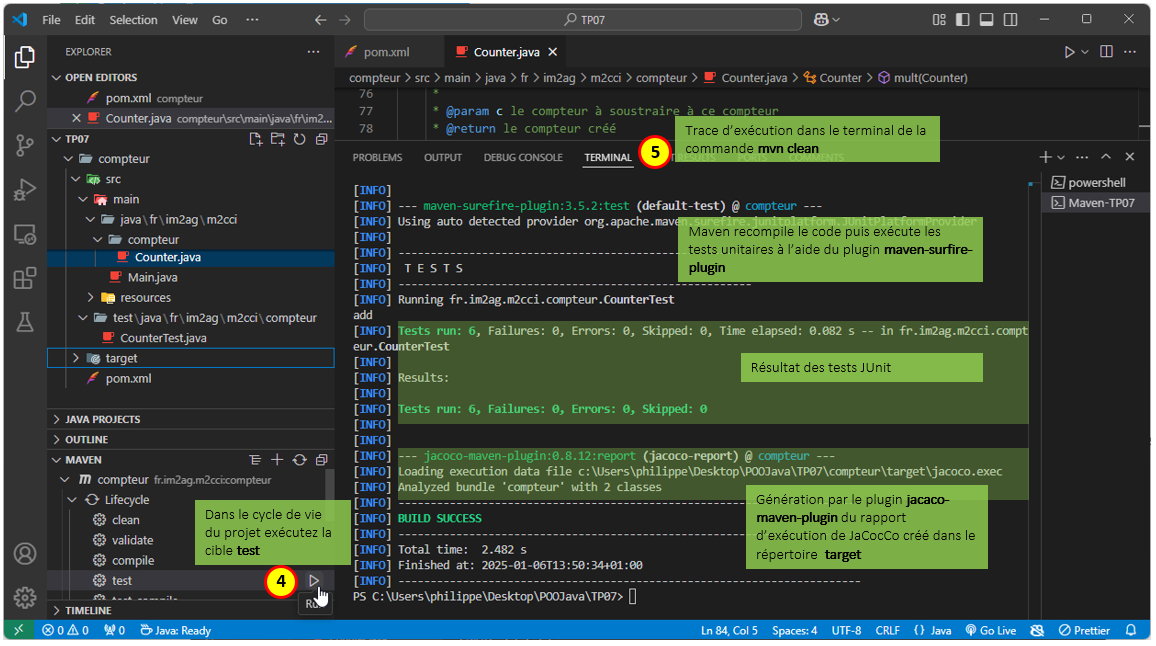Screen dimensions: 1156x646
Task: Toggle the primary sidebar layout button
Action: pos(962,20)
